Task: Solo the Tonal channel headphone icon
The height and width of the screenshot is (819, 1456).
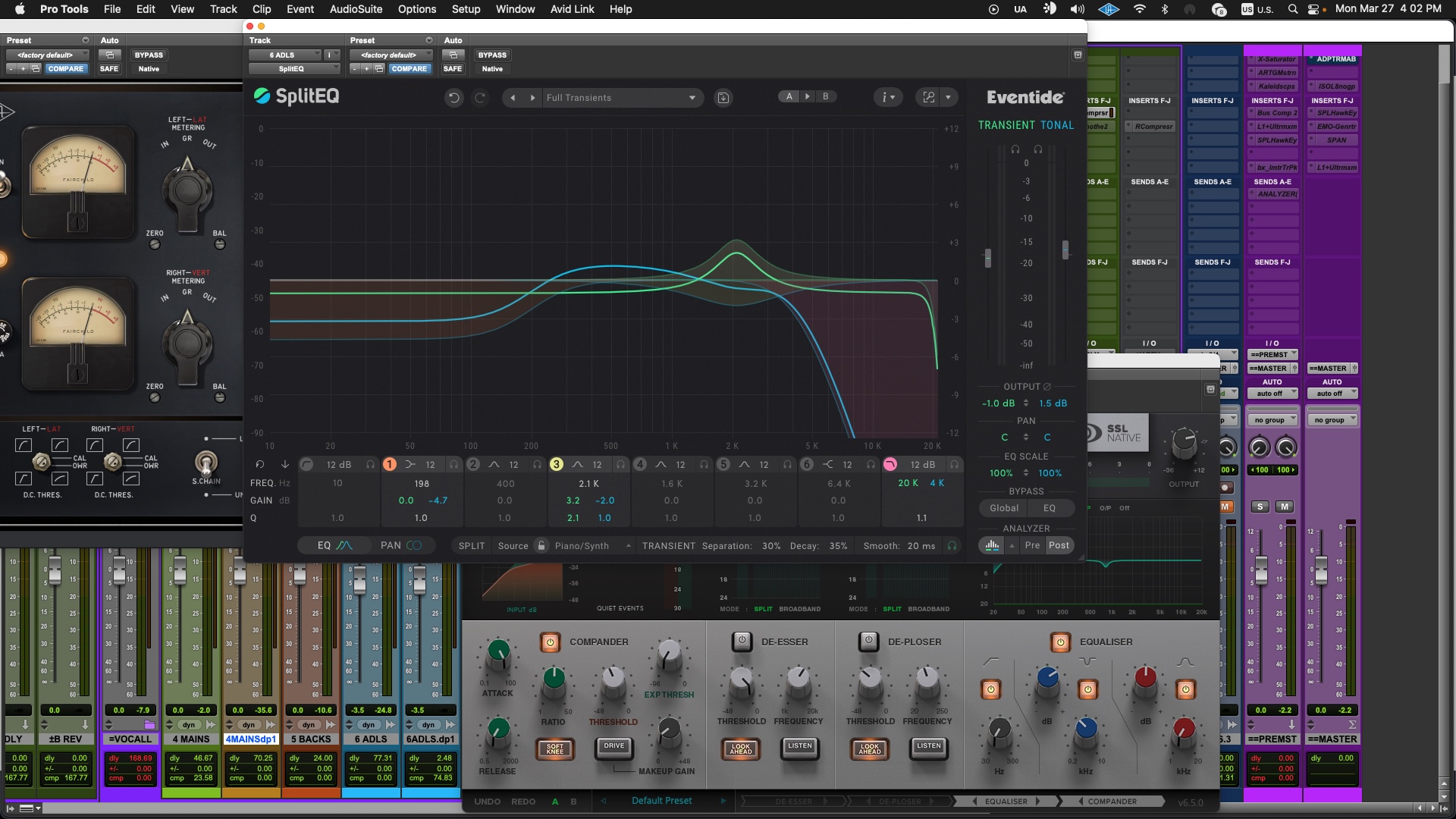Action: [1038, 149]
